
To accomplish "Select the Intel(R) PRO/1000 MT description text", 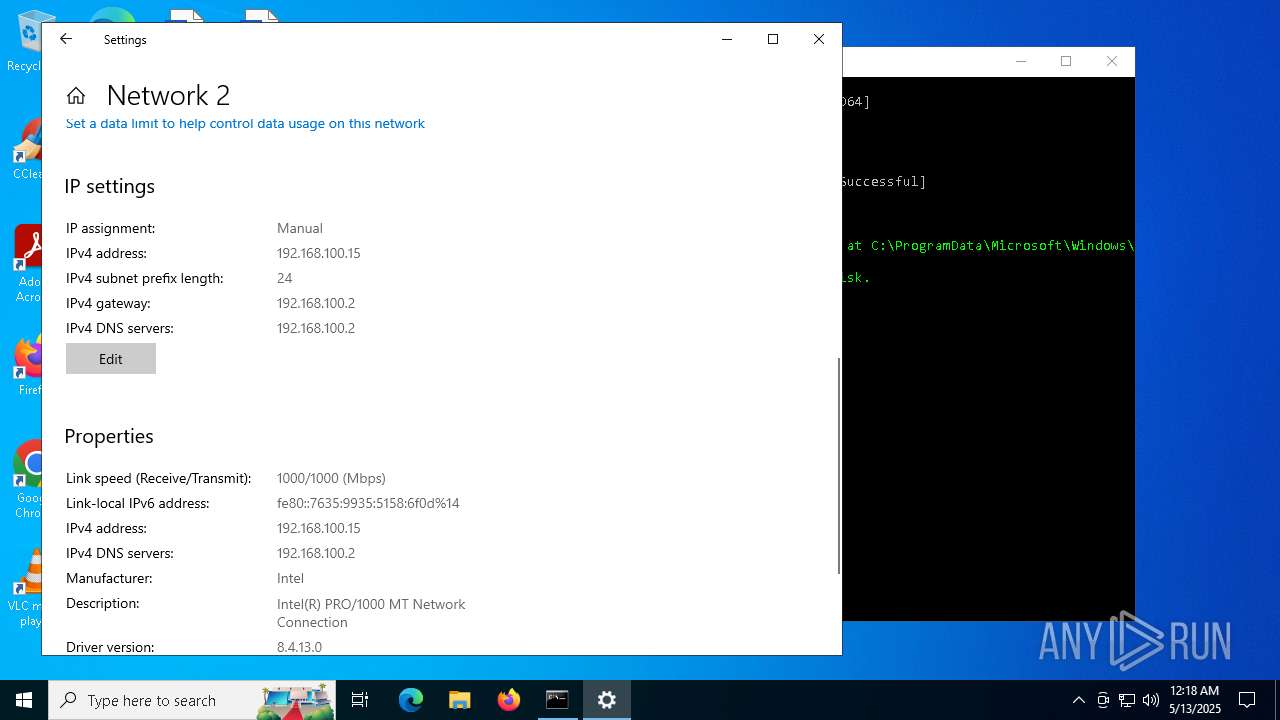I will click(371, 613).
